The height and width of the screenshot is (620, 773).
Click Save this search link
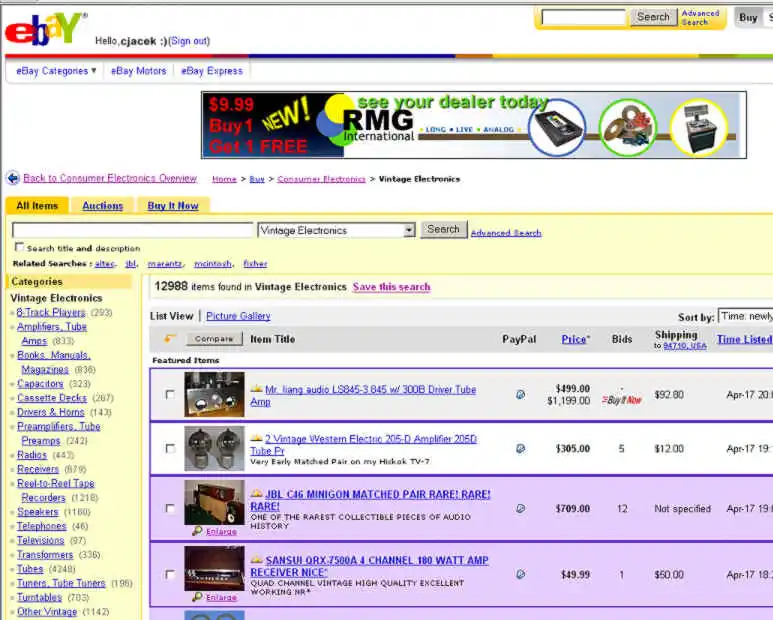tap(391, 287)
